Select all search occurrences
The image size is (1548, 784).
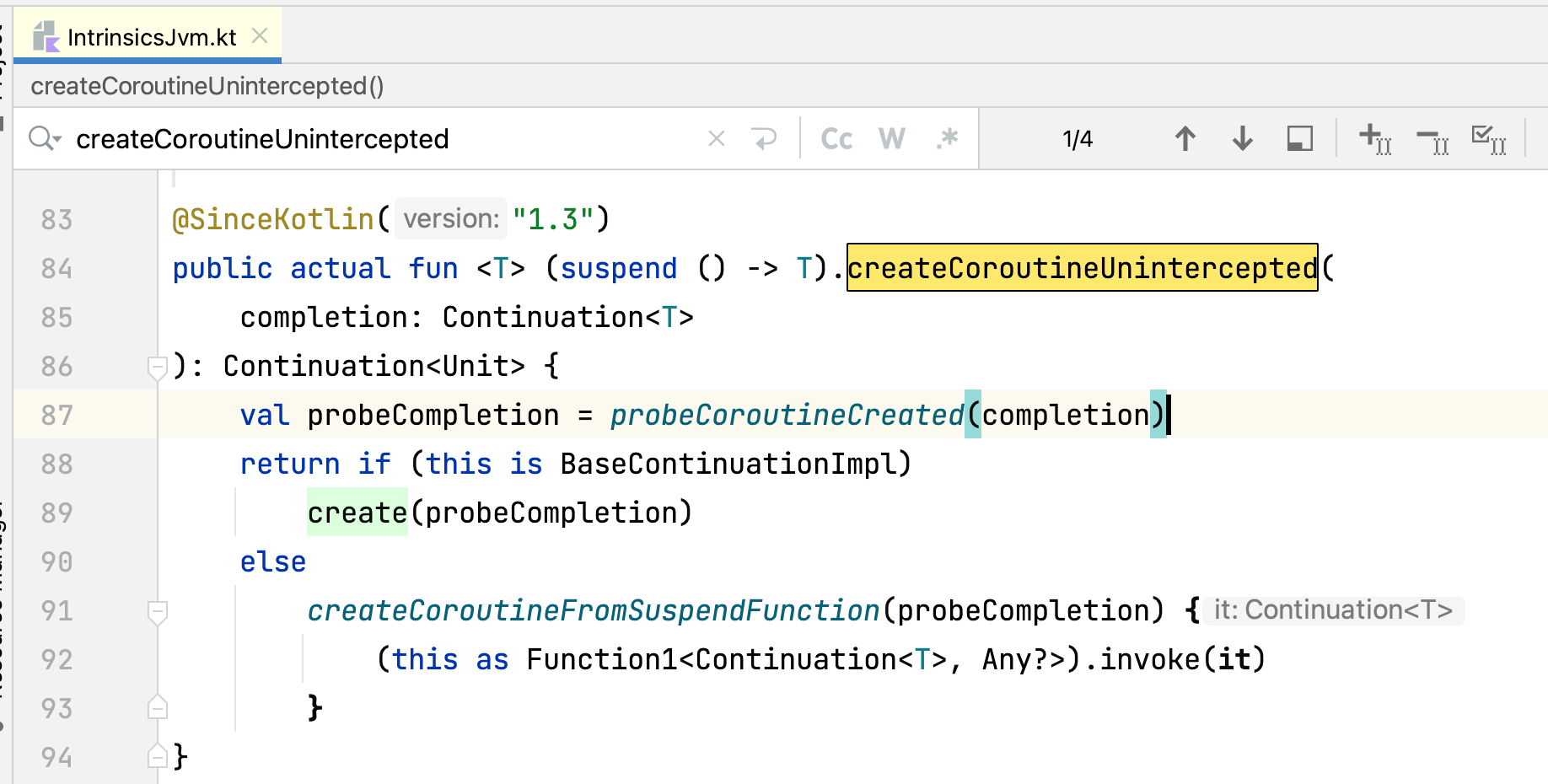[1488, 138]
